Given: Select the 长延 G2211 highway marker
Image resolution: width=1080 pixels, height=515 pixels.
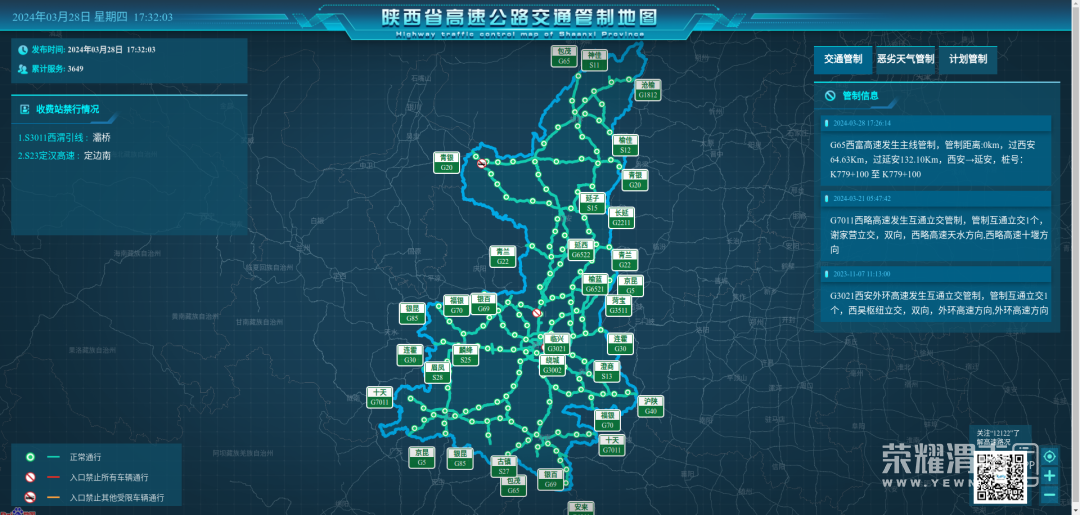Looking at the screenshot, I should point(622,217).
